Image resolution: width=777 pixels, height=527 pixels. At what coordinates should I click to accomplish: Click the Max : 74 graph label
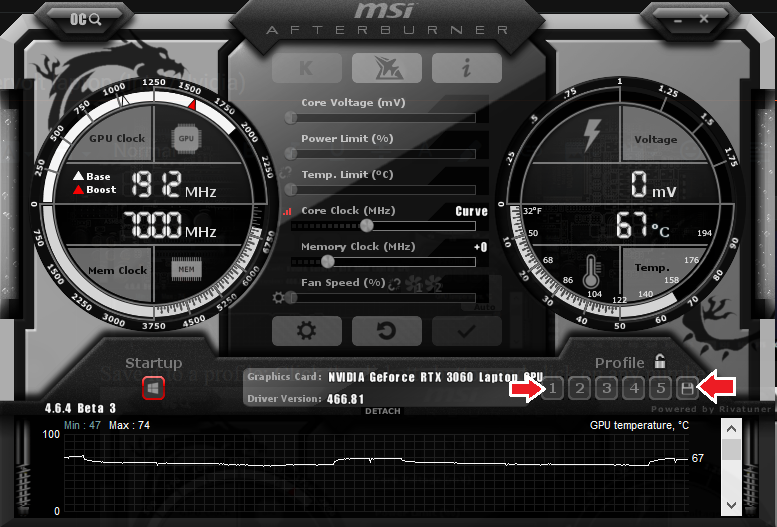[129, 425]
